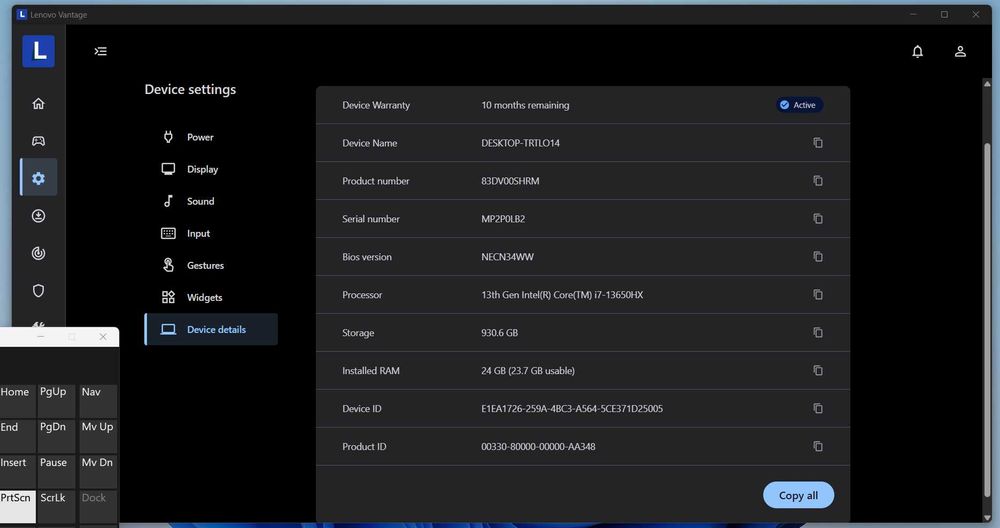1000x528 pixels.
Task: Click the Active warranty badge
Action: [799, 105]
